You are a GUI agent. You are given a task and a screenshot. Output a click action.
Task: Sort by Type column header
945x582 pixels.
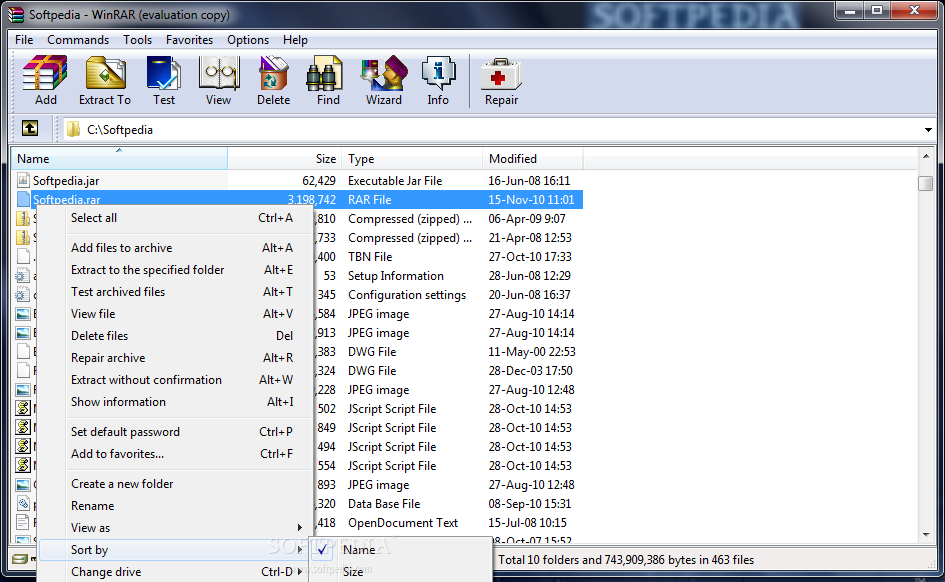tap(412, 158)
